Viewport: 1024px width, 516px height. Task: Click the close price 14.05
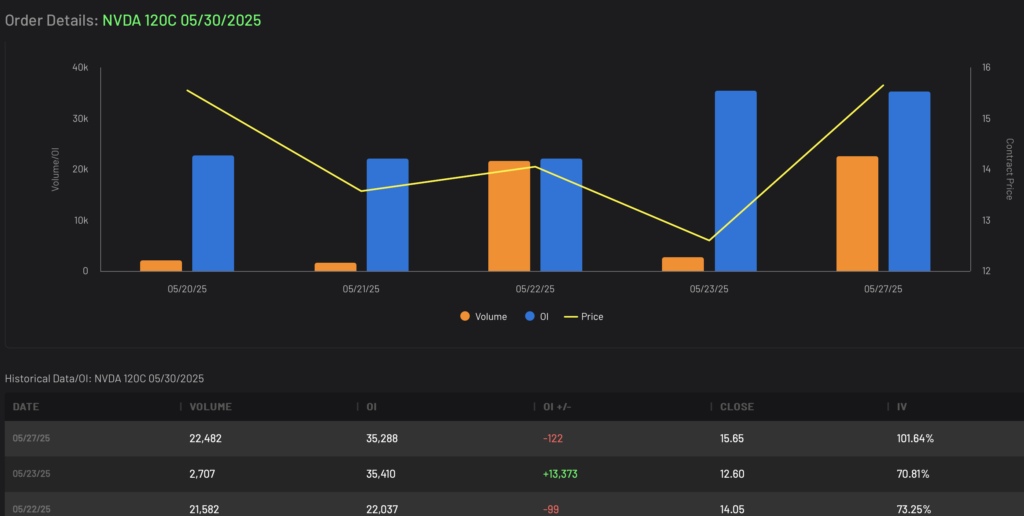click(732, 509)
